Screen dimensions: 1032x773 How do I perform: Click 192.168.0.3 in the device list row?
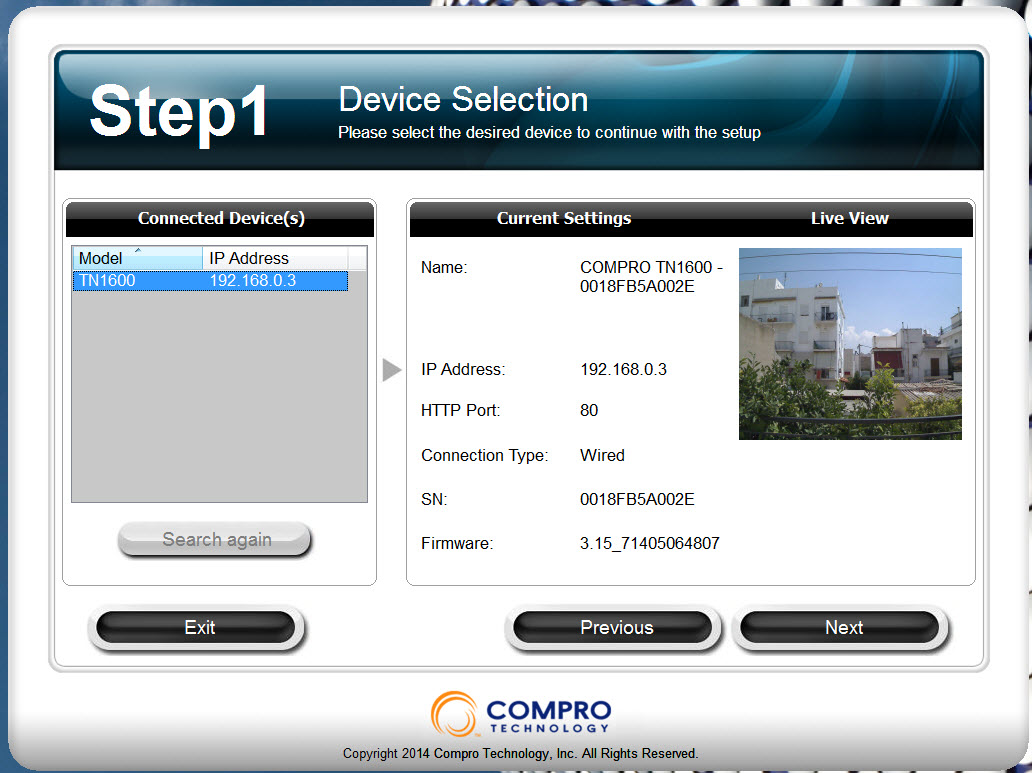[253, 280]
